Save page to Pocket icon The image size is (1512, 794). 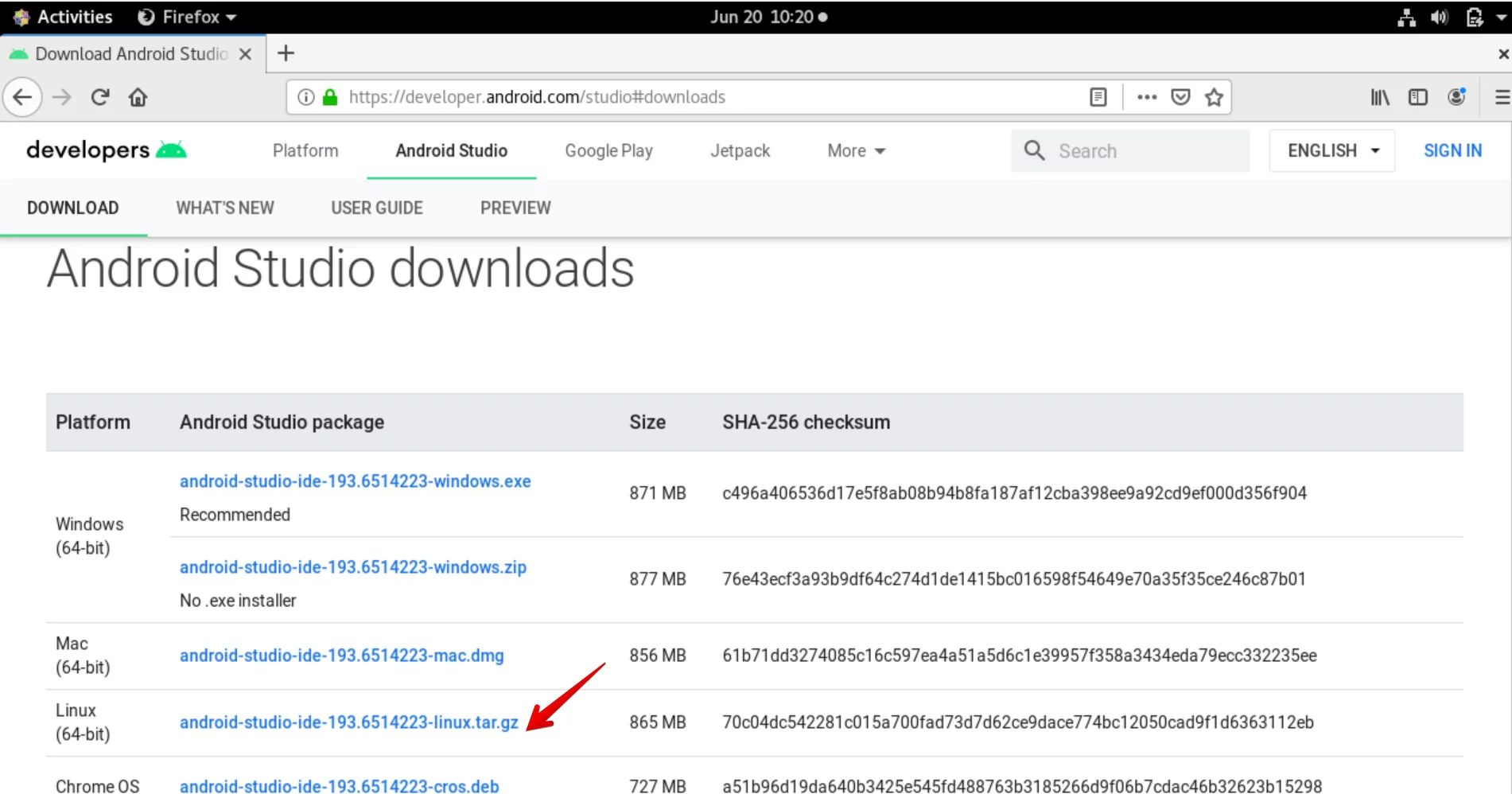pyautogui.click(x=1180, y=97)
